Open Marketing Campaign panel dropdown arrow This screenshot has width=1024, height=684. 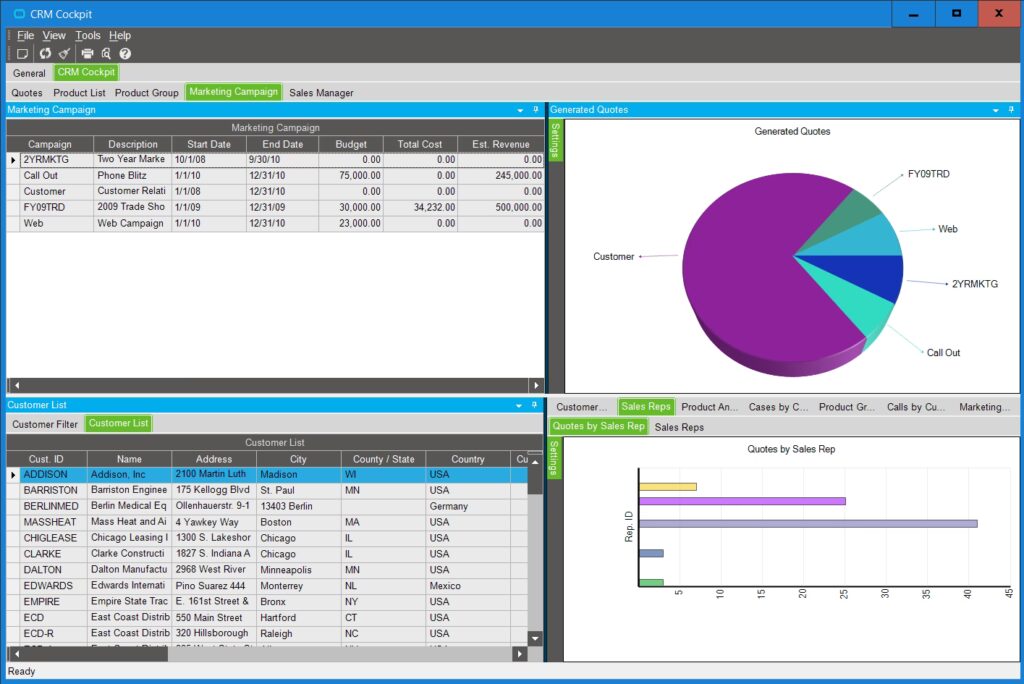point(520,110)
